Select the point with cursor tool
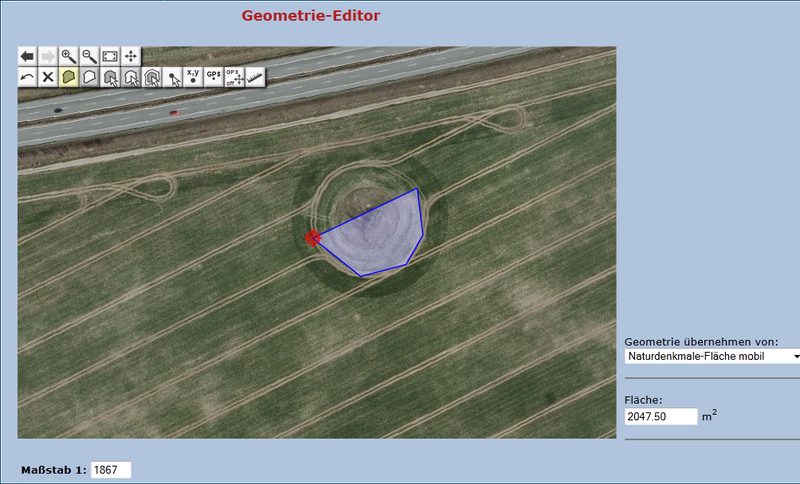Viewport: 800px width, 484px height. (x=174, y=76)
